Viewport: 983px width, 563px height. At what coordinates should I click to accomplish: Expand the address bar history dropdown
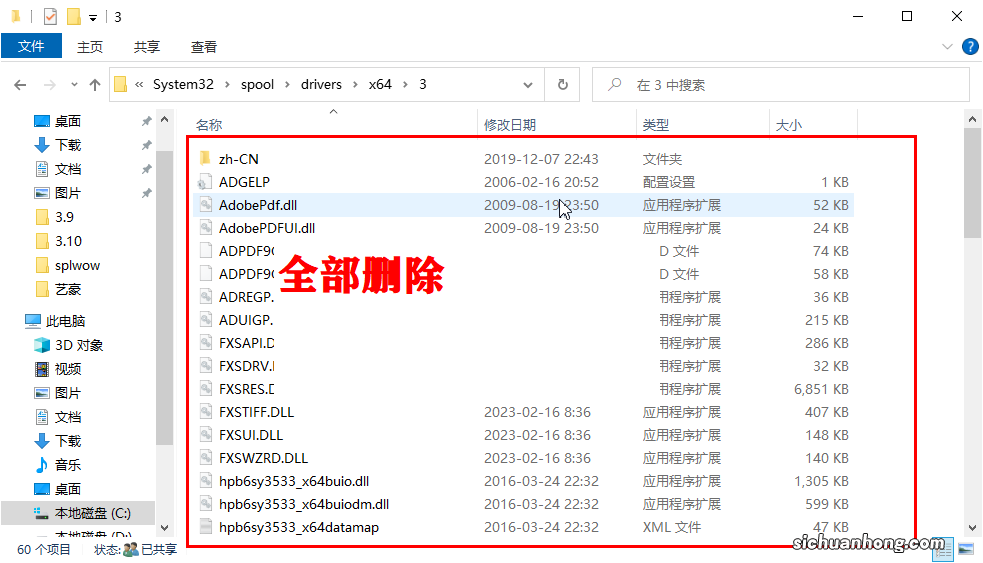(x=528, y=85)
